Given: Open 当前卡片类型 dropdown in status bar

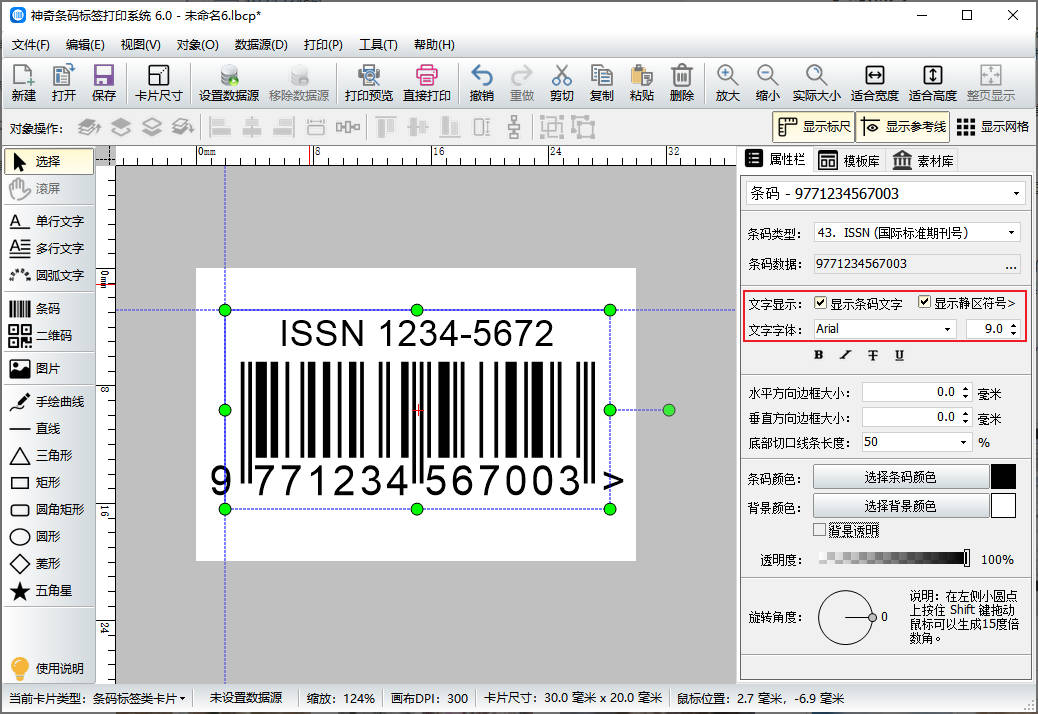Looking at the screenshot, I should [x=97, y=698].
